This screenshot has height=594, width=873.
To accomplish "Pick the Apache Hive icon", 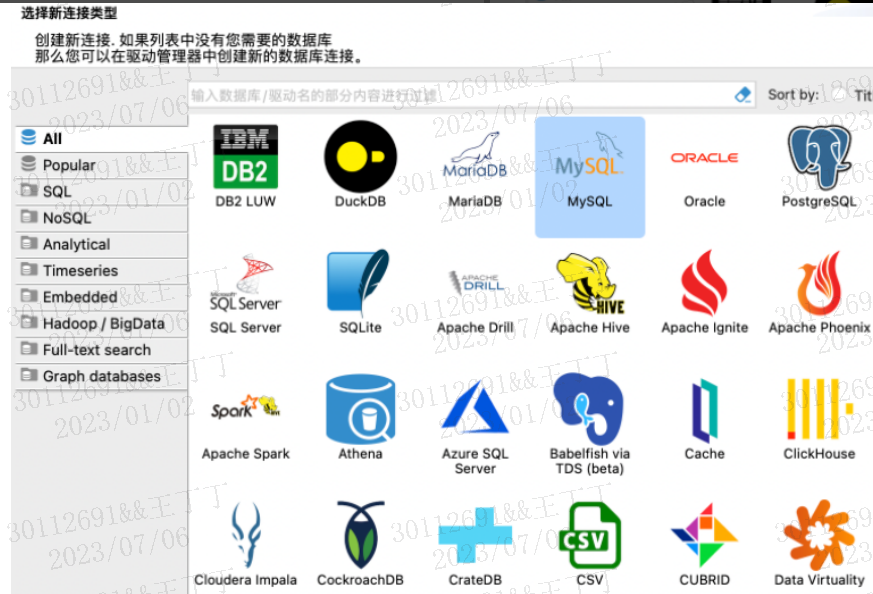I will [x=590, y=283].
